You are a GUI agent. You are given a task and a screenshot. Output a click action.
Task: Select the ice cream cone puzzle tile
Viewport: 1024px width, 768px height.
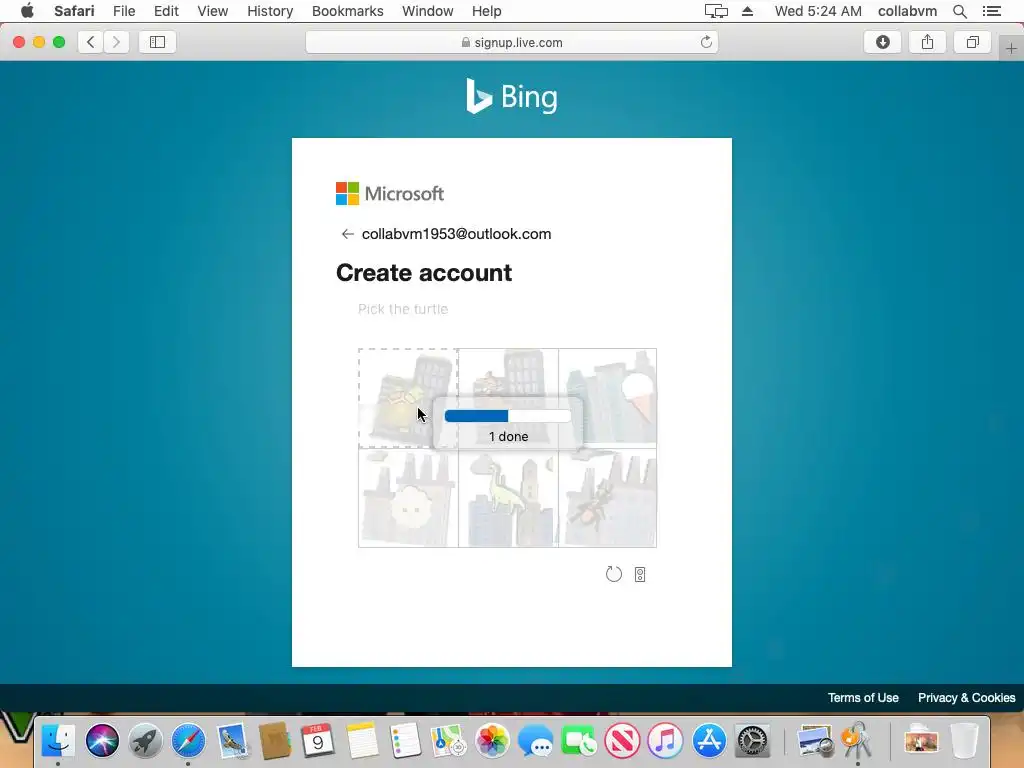608,398
